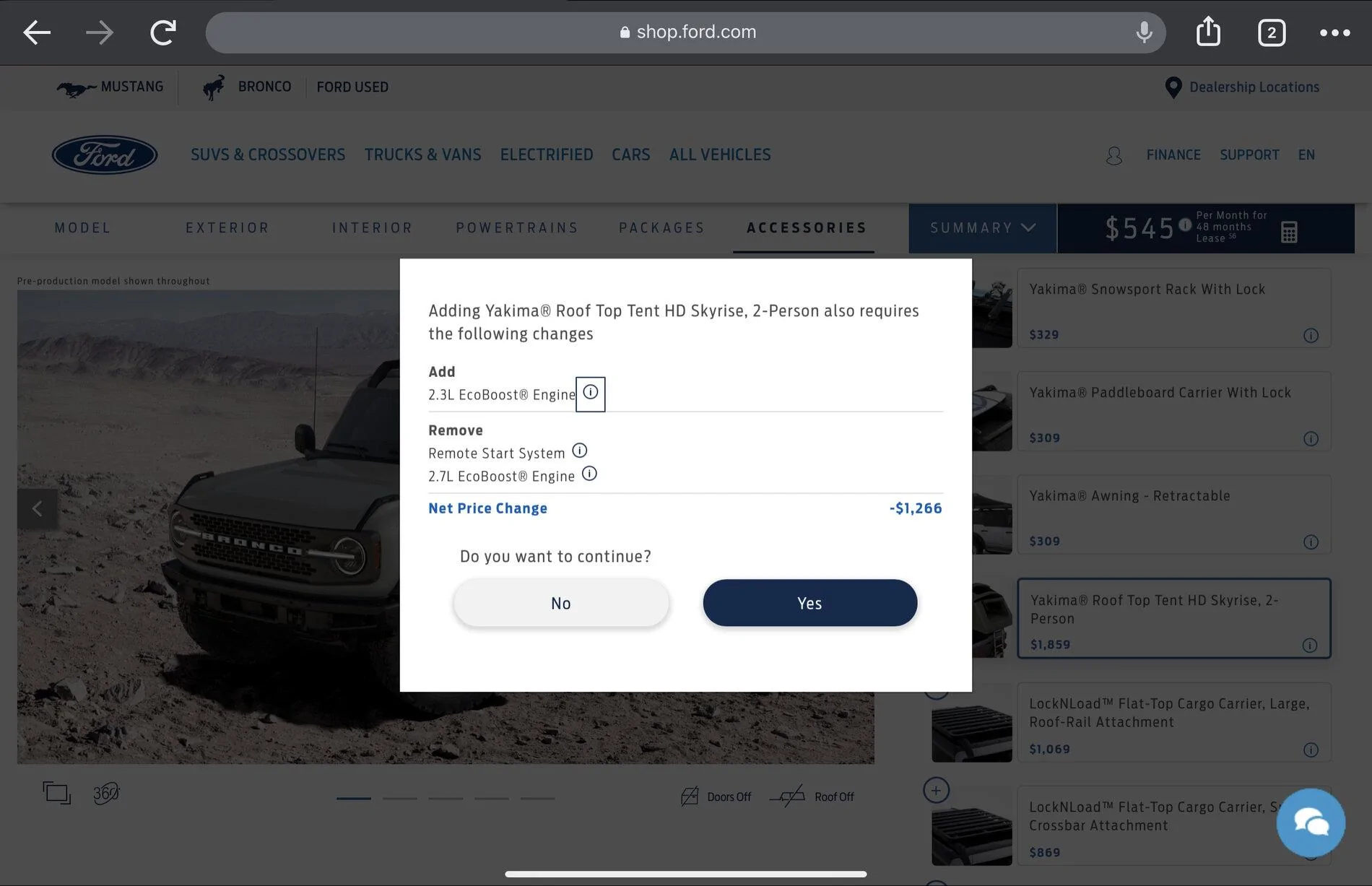Add the LockNLoad Crossbar Attachment carrier via plus
The height and width of the screenshot is (886, 1372).
coord(936,790)
